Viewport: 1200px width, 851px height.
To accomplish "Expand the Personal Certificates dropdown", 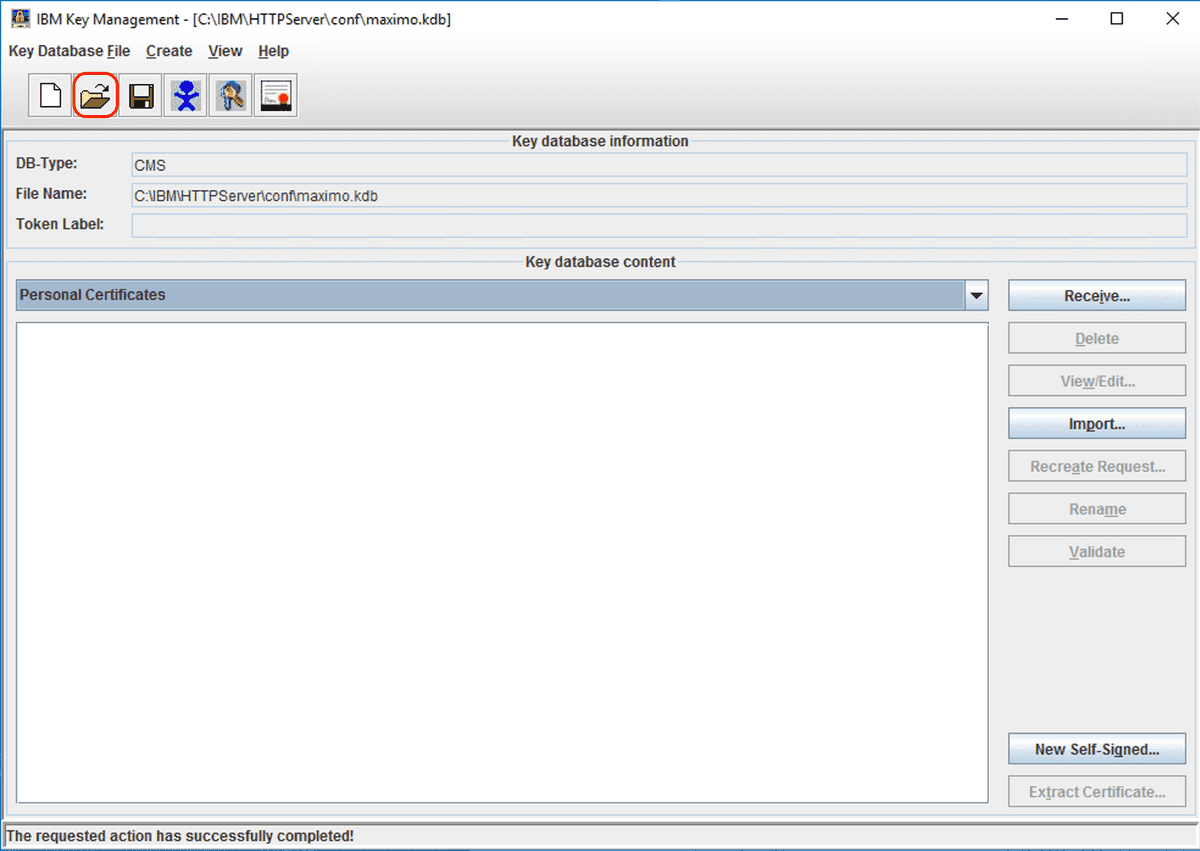I will (975, 294).
